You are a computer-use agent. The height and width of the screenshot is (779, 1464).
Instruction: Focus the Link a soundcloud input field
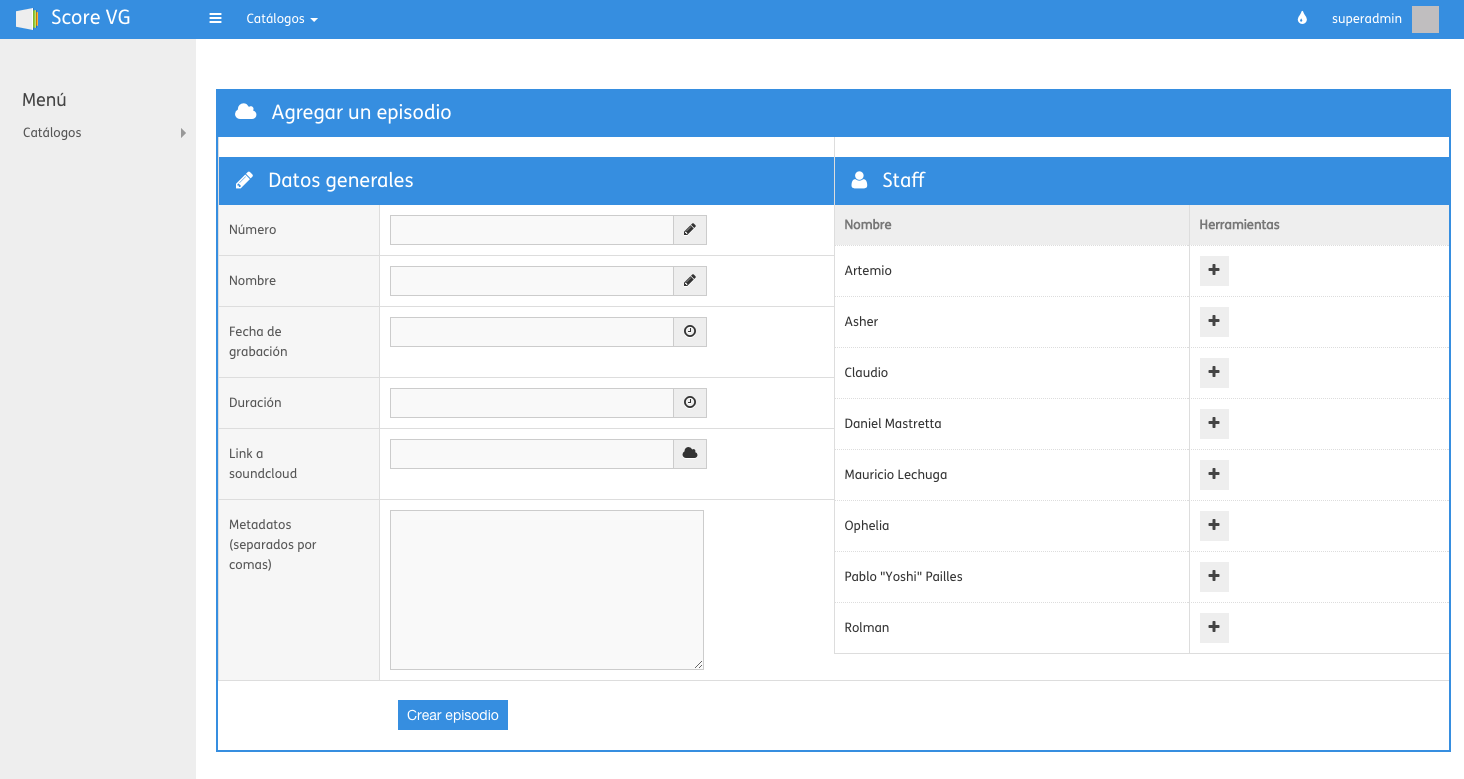pos(531,454)
